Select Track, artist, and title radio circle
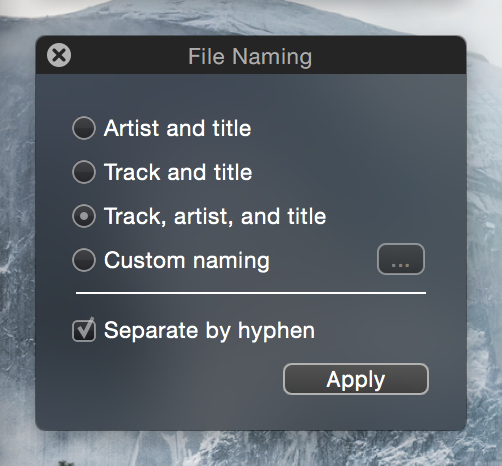This screenshot has height=466, width=502. (84, 216)
